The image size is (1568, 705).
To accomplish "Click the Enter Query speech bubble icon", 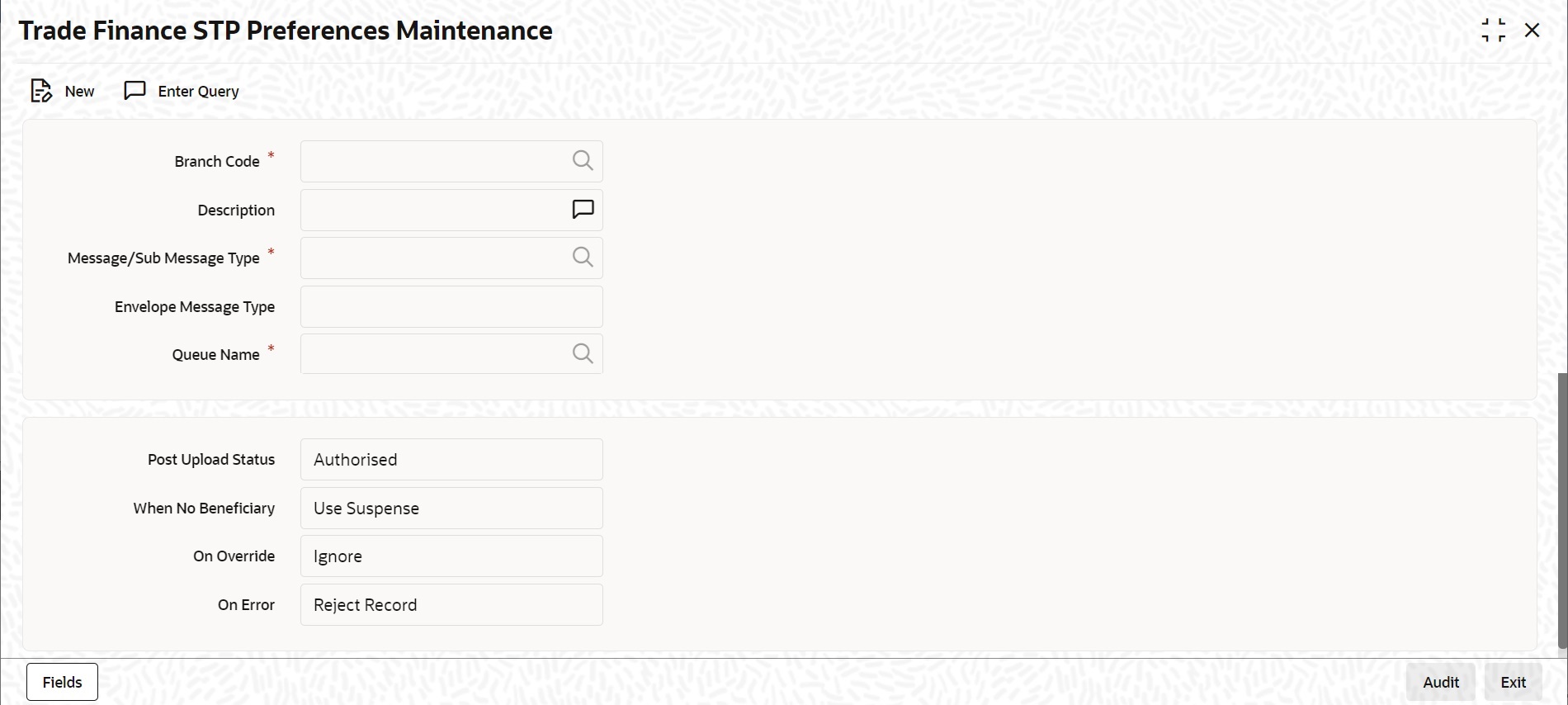I will coord(135,90).
